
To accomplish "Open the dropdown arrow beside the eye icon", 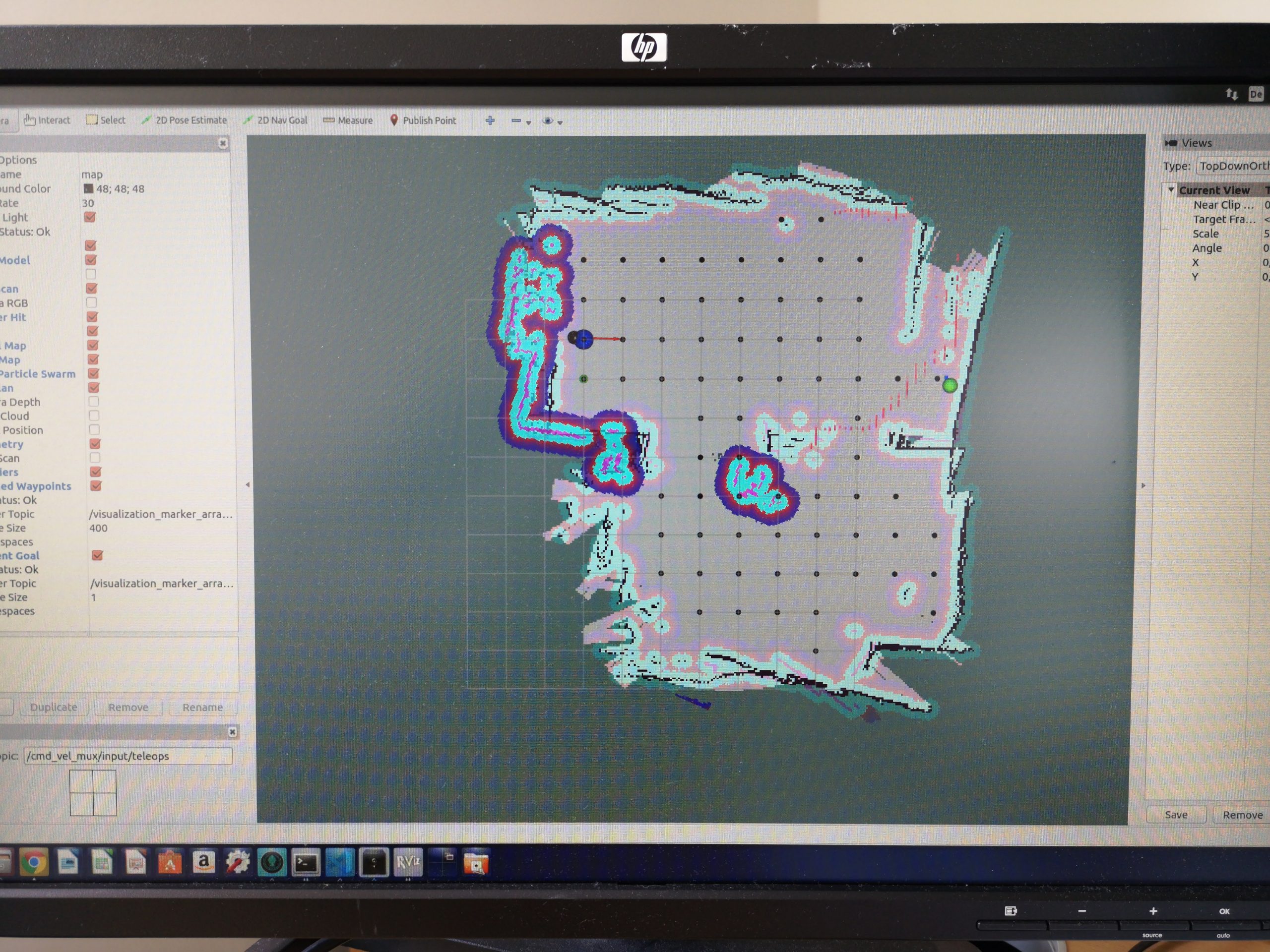I will [560, 122].
